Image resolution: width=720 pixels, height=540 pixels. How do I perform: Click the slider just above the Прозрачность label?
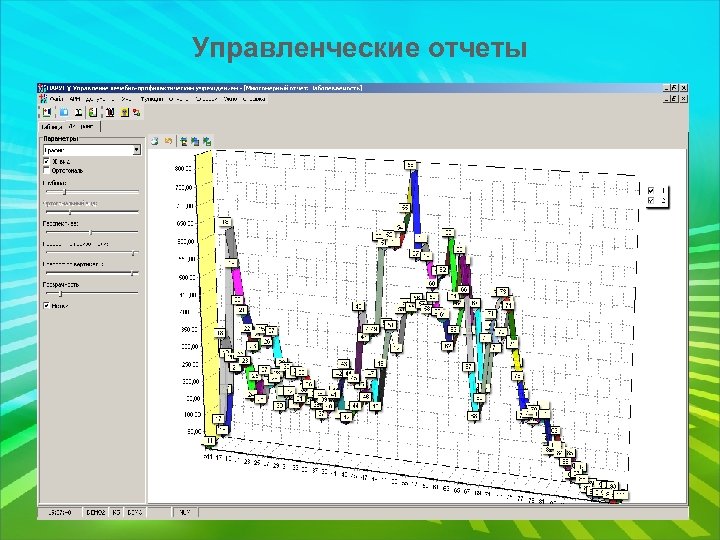91,273
